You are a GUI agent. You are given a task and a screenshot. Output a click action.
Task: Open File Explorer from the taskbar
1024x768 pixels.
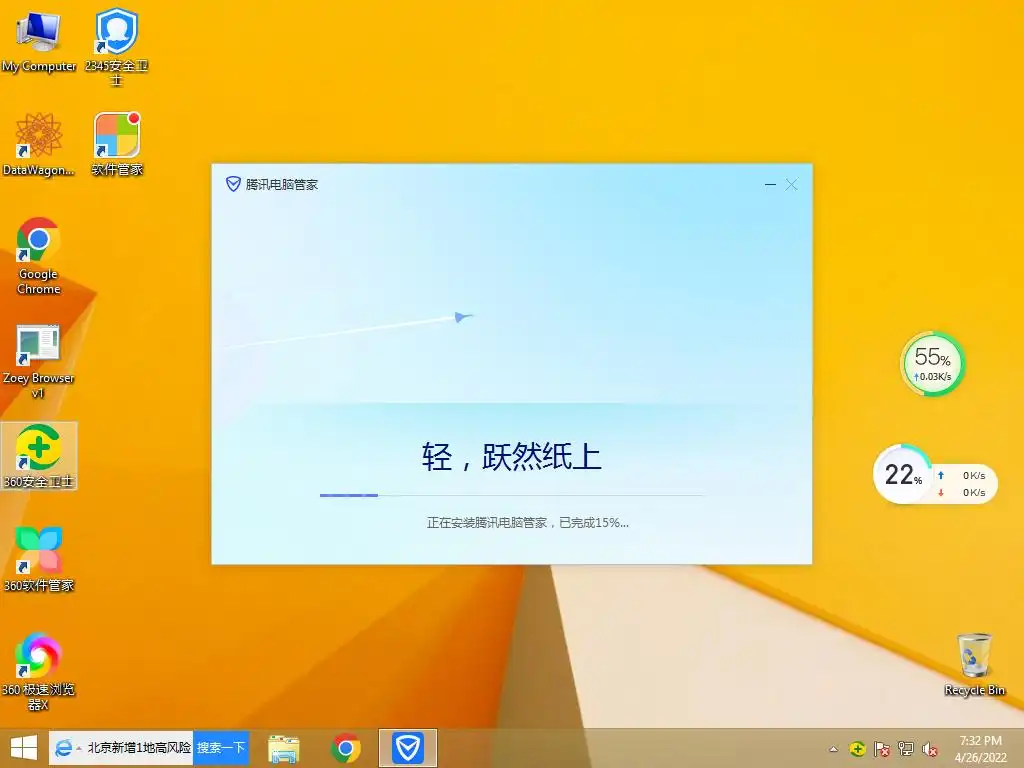pos(283,748)
